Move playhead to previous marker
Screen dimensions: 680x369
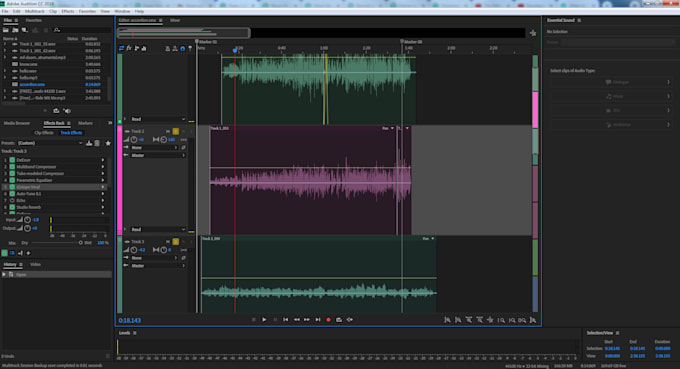[x=286, y=320]
